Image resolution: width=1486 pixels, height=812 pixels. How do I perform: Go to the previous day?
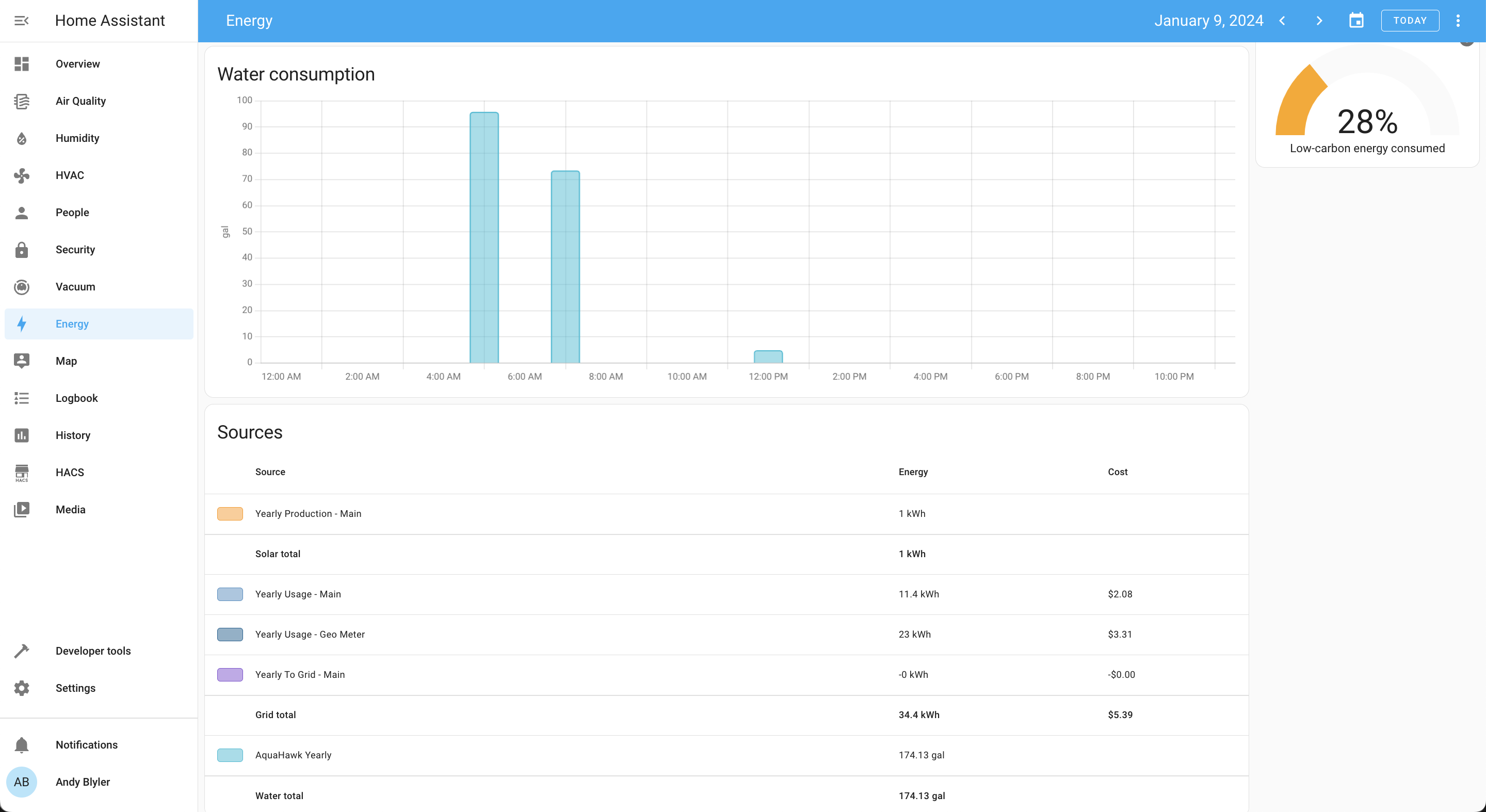1282,20
